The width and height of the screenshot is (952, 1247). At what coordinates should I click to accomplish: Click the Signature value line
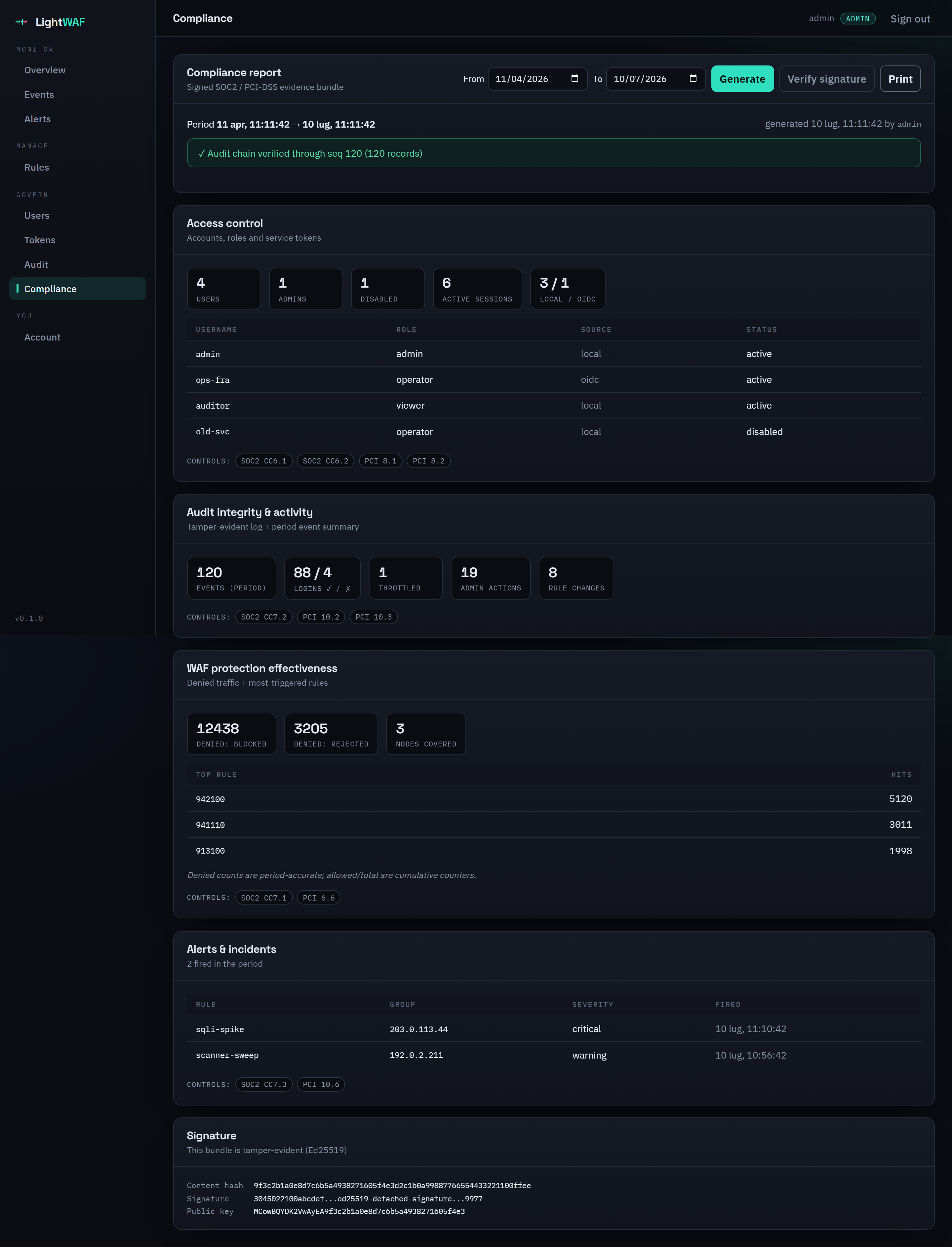click(x=368, y=1199)
